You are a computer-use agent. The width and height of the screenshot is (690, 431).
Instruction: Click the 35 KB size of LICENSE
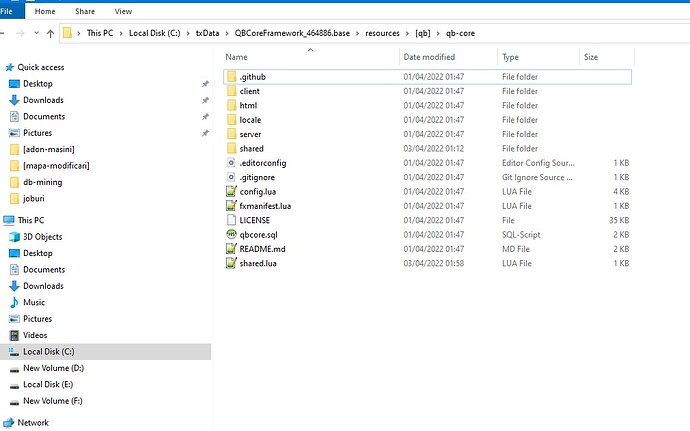coord(619,220)
